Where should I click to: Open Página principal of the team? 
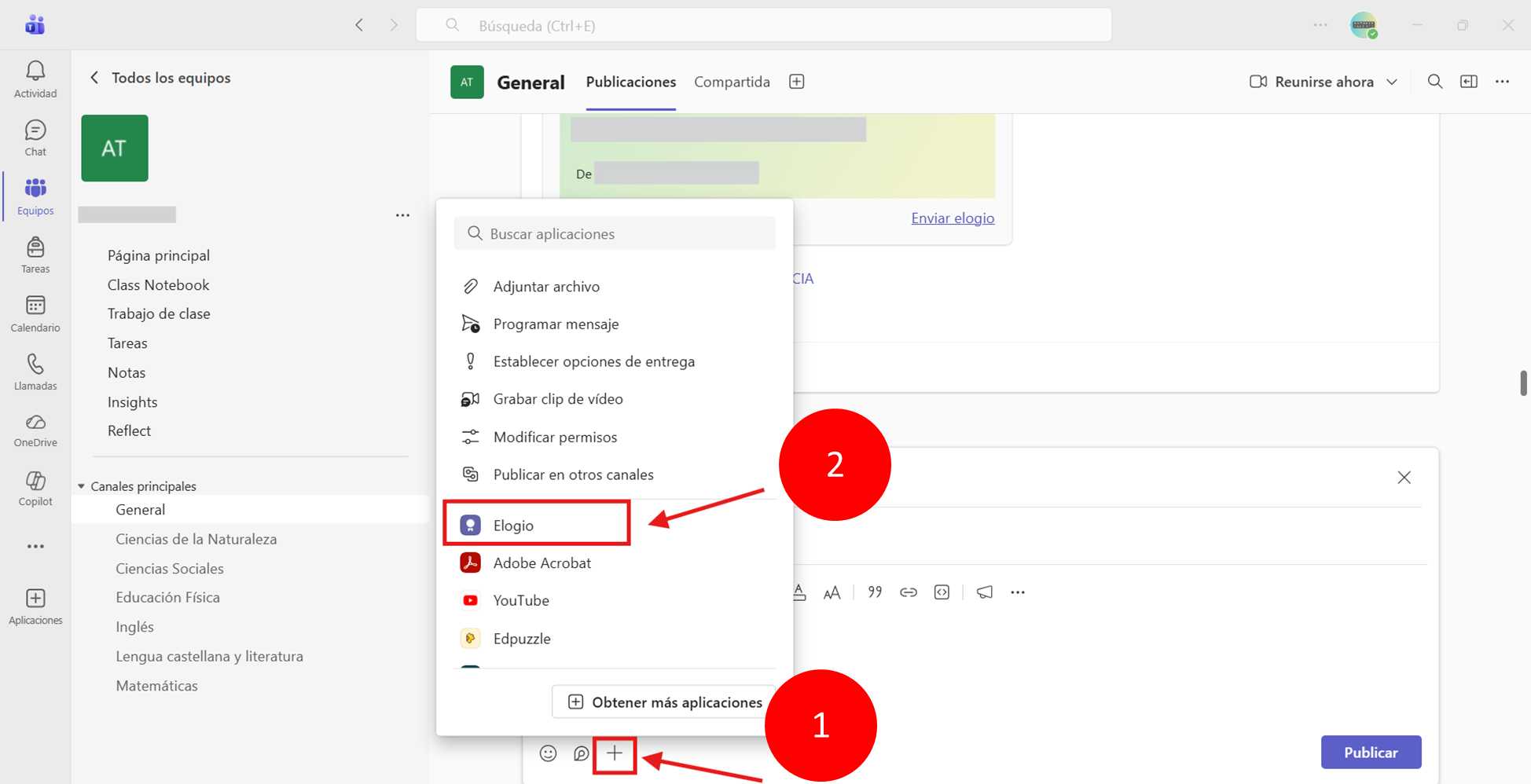159,255
